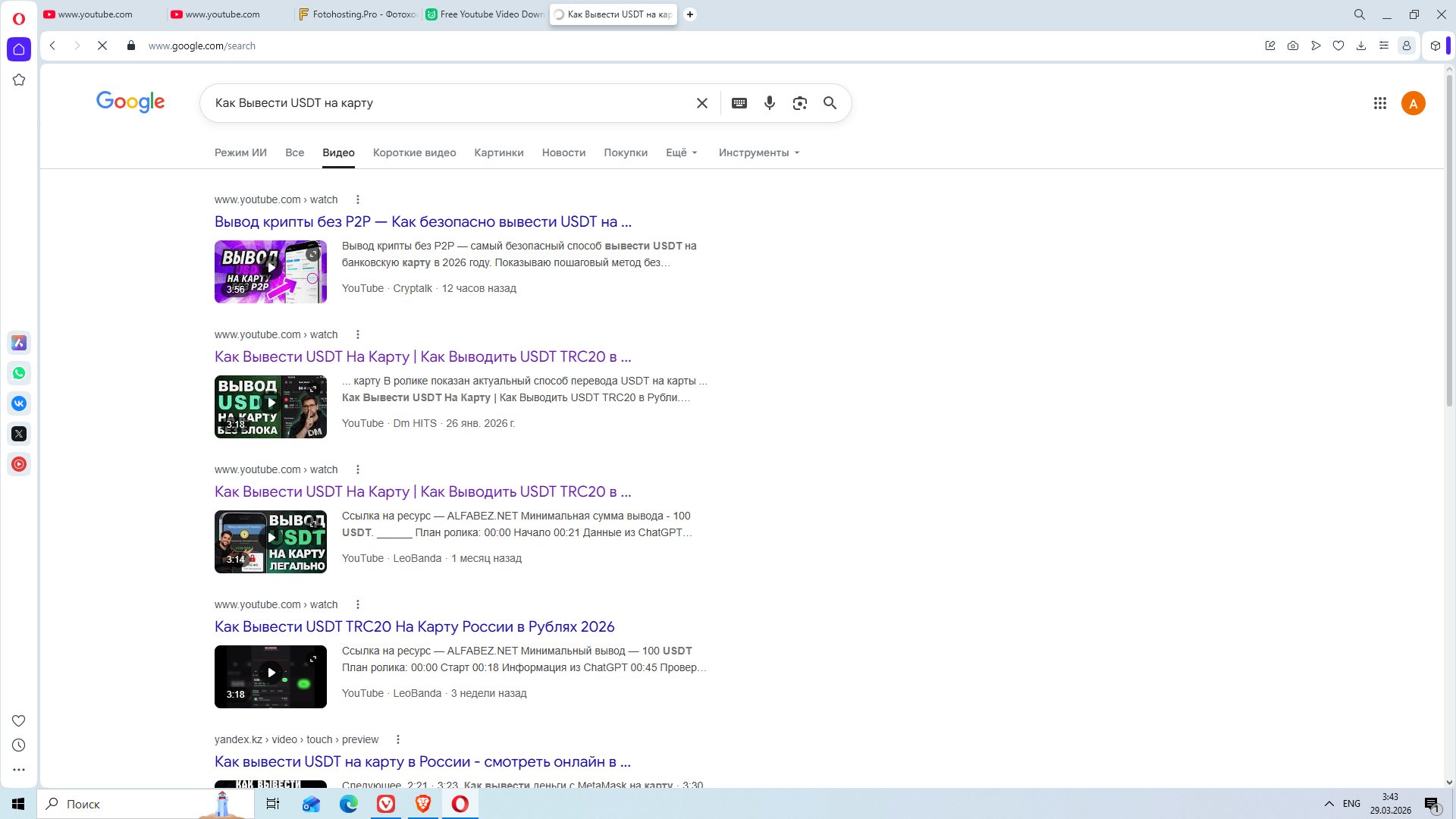Open Google Lens image search icon

coord(800,103)
